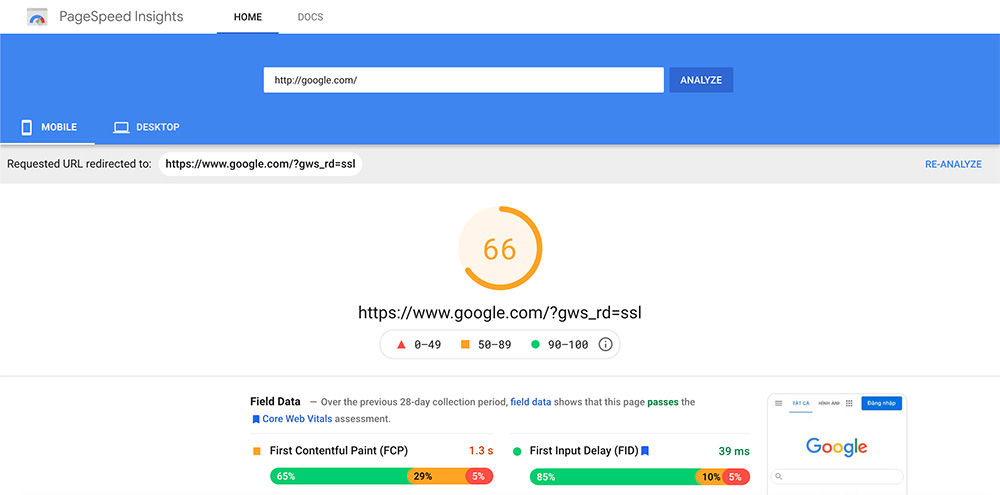Click the PageSpeed Insights logo icon
The width and height of the screenshot is (1000, 495).
pos(37,17)
